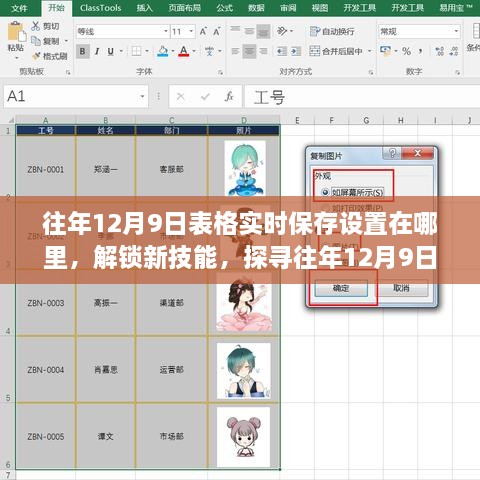Viewport: 480px width, 480px height.
Task: Click the Copy icon
Action: 36,41
